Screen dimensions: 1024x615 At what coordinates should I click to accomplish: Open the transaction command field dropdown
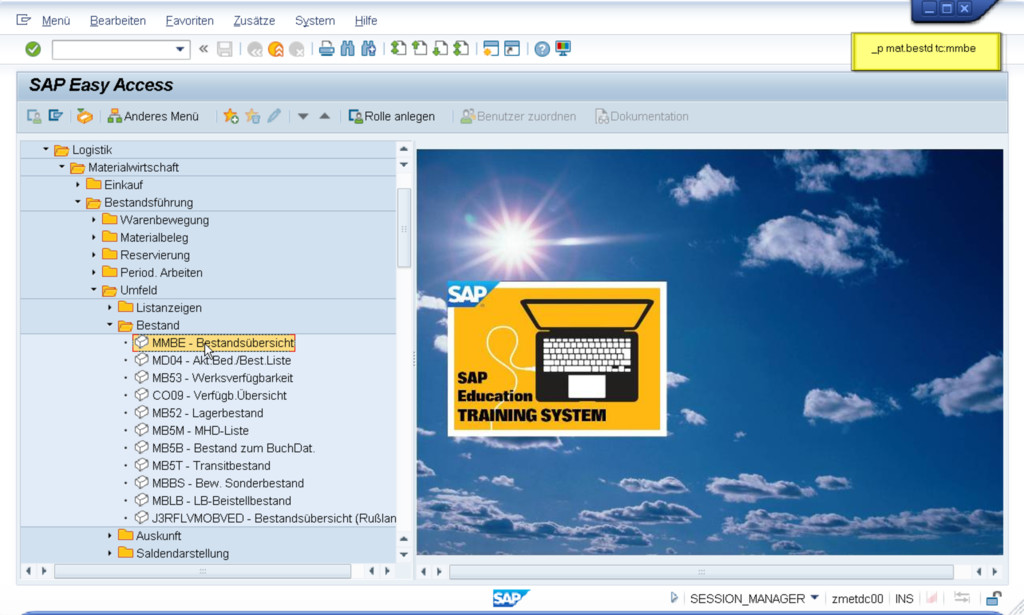[x=181, y=49]
